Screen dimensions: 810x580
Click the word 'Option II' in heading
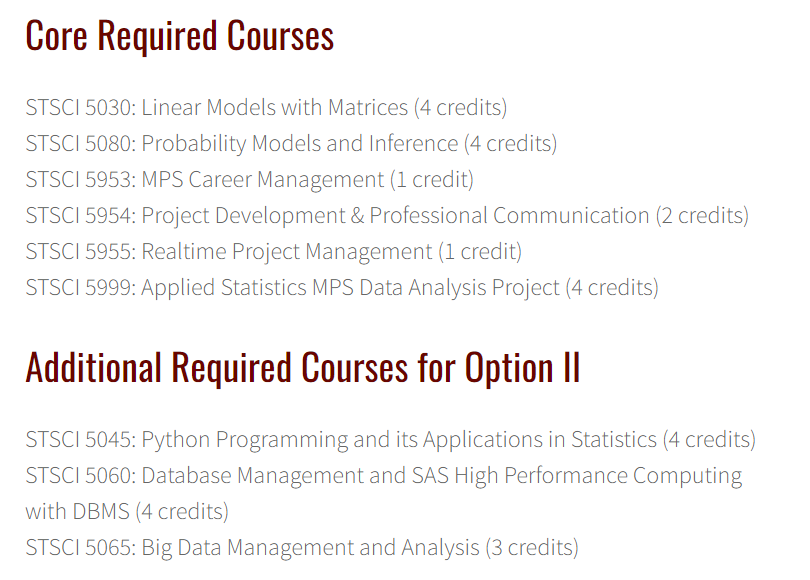pyautogui.click(x=522, y=368)
